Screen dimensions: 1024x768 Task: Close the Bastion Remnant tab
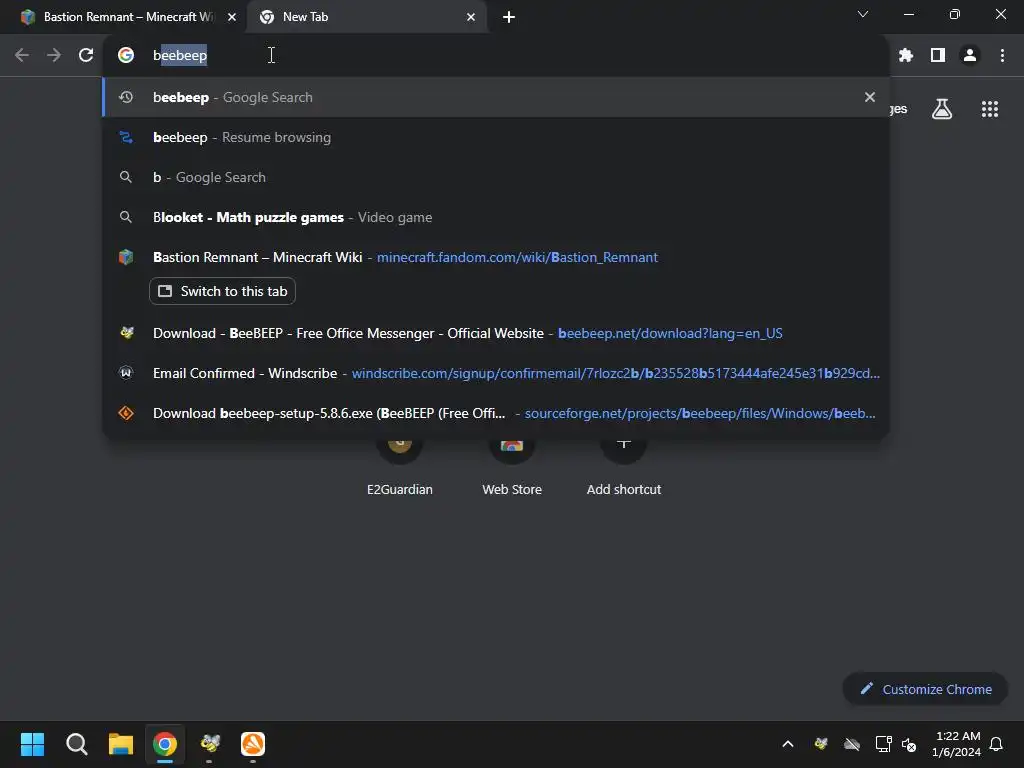point(231,17)
